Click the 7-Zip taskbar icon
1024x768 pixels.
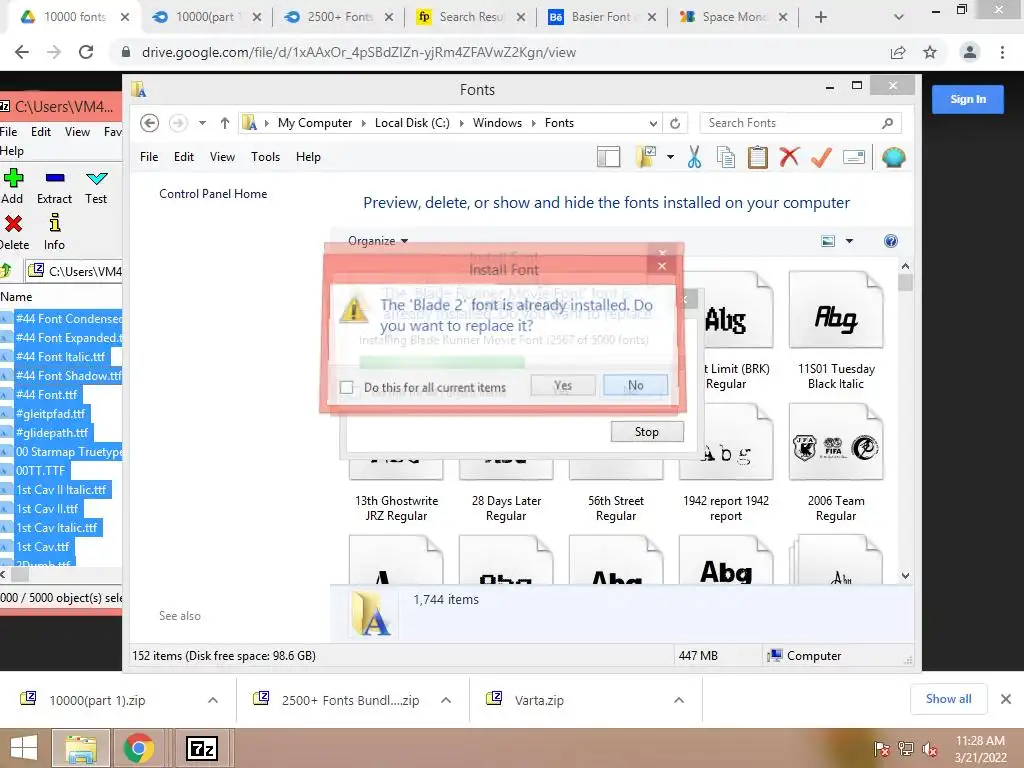[x=201, y=748]
